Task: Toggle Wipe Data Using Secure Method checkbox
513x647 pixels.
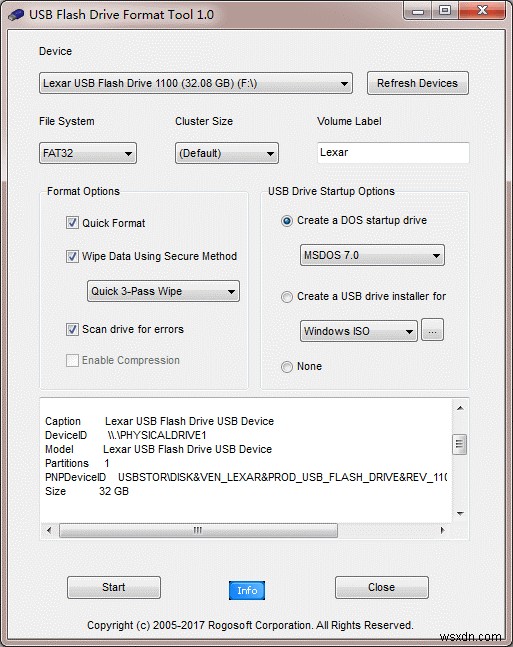Action: click(x=72, y=256)
